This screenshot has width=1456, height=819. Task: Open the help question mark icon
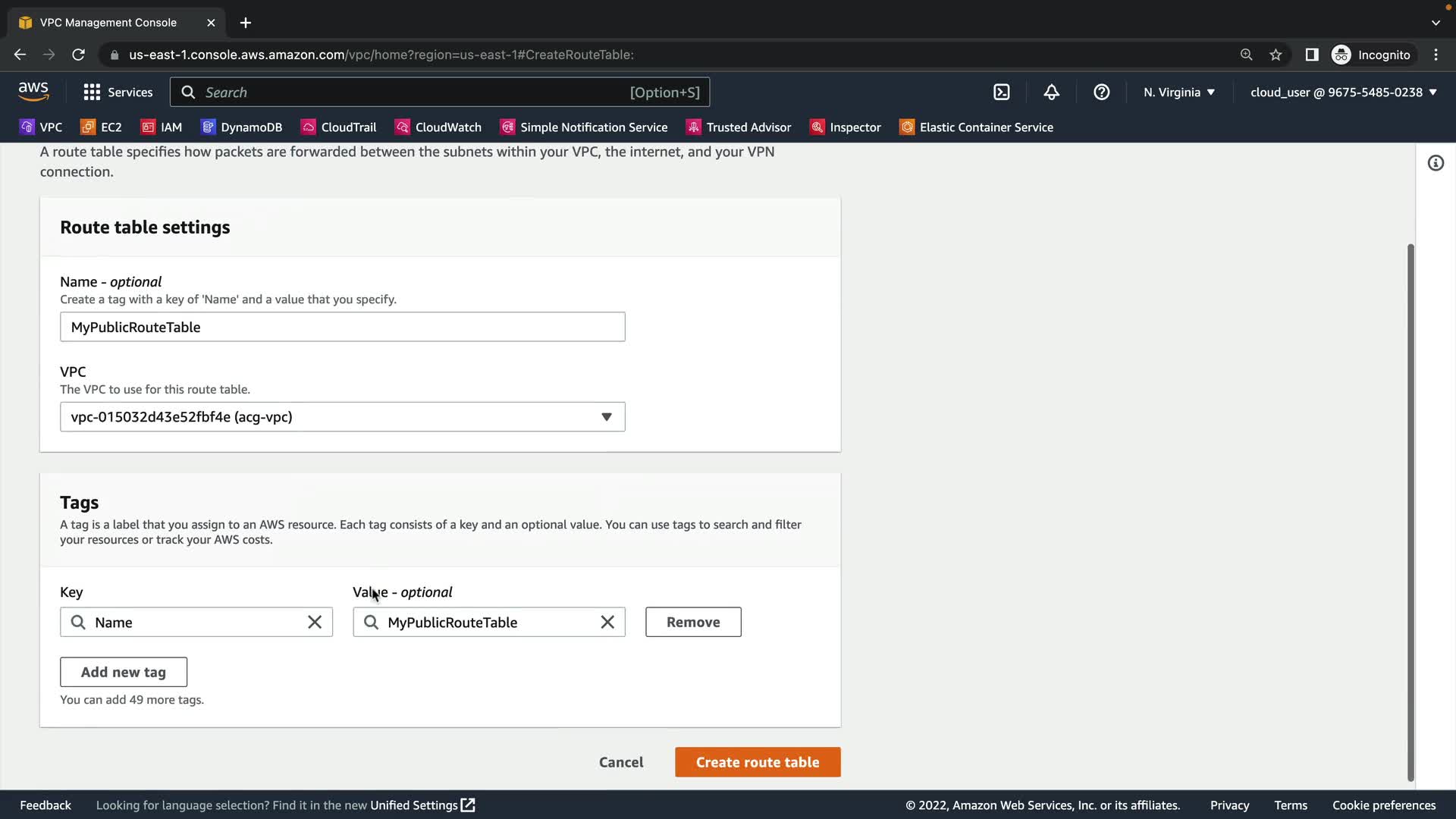tap(1101, 93)
